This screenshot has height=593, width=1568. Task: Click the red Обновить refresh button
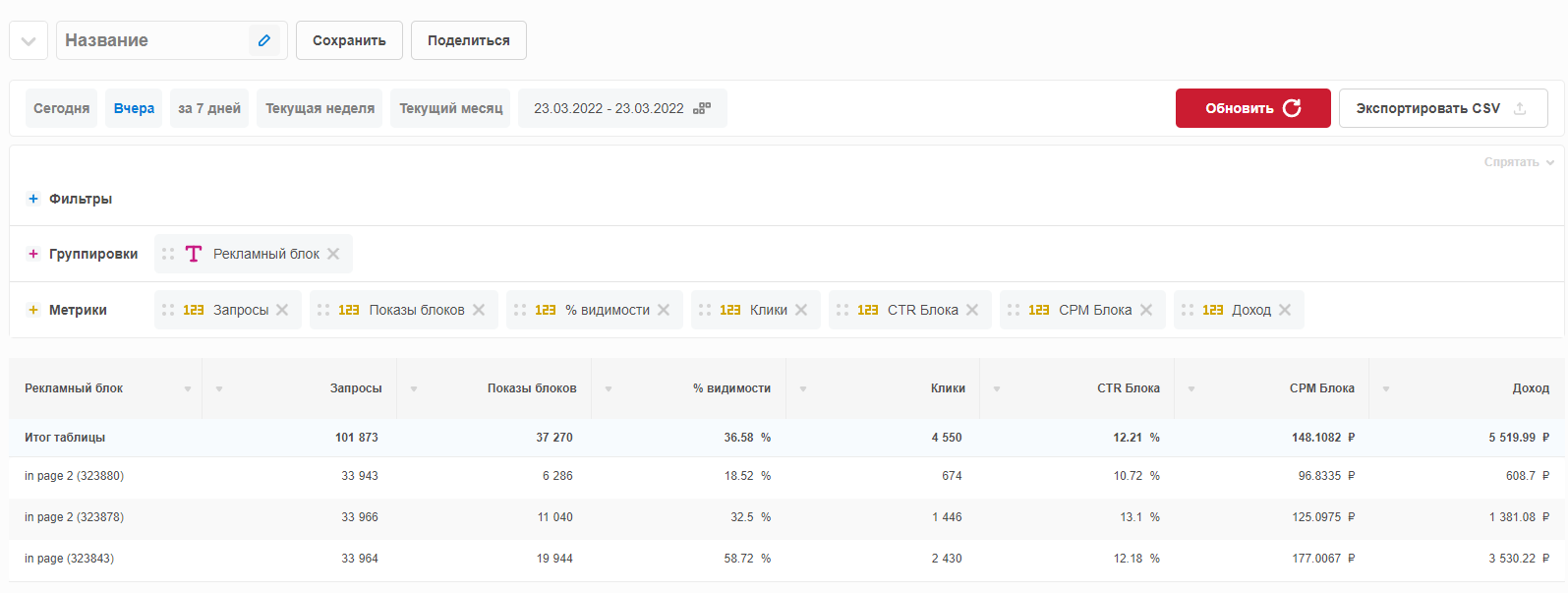tap(1253, 108)
